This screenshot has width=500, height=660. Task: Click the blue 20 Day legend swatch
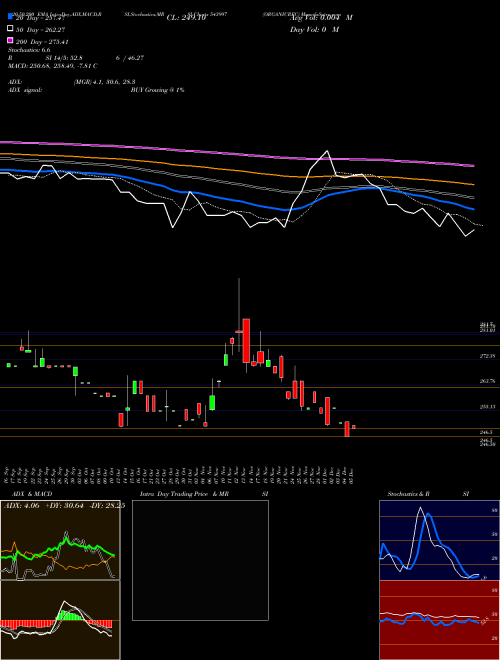(x=10, y=16)
